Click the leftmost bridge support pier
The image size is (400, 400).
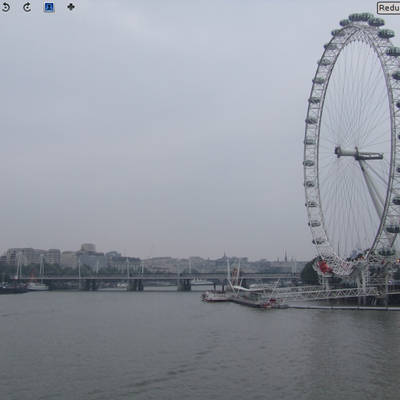click(x=89, y=285)
